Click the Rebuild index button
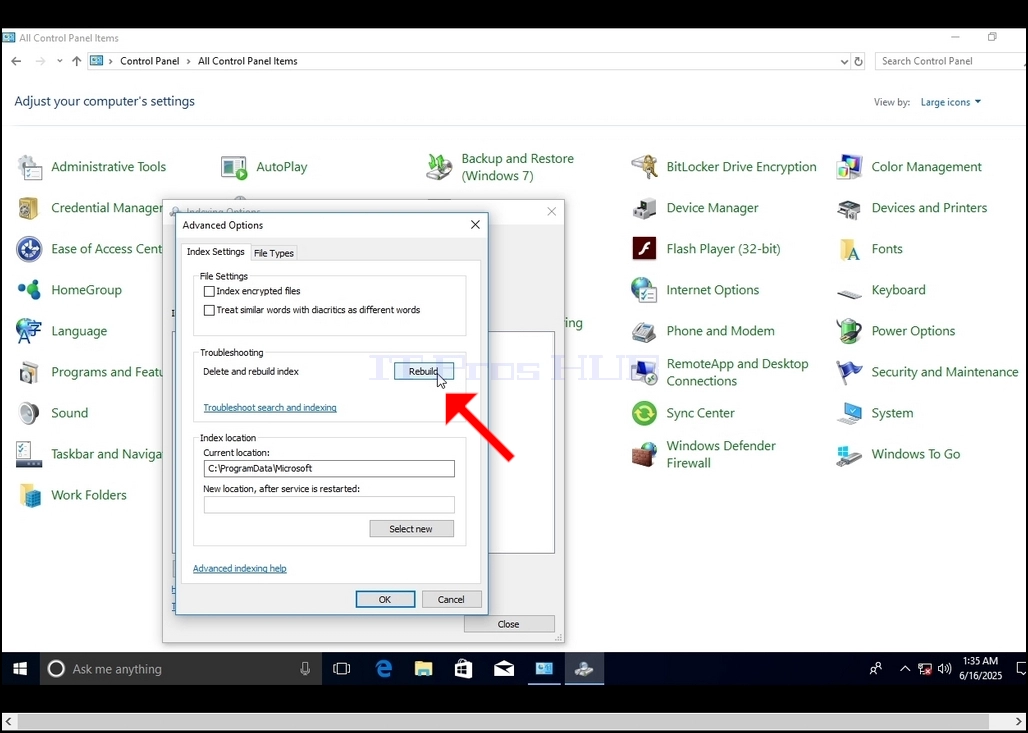This screenshot has height=733, width=1028. (424, 371)
